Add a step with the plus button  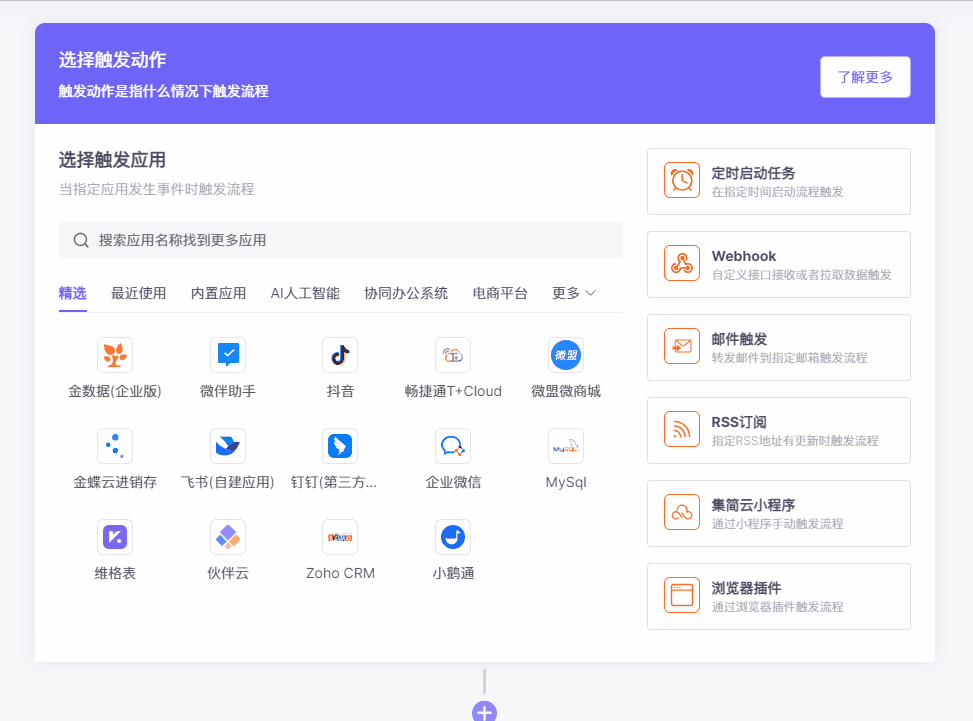(x=484, y=712)
